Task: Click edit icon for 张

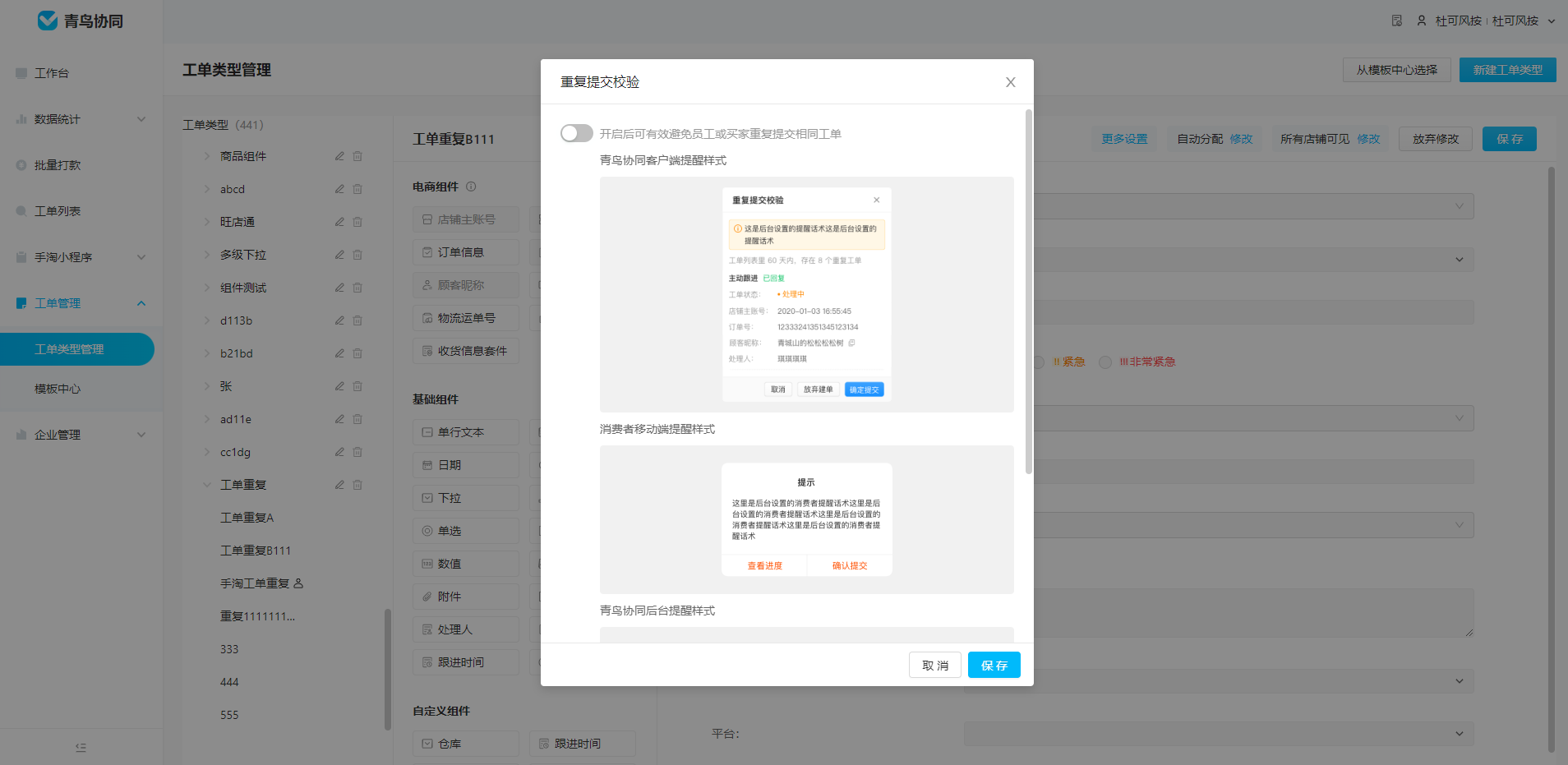Action: tap(339, 386)
